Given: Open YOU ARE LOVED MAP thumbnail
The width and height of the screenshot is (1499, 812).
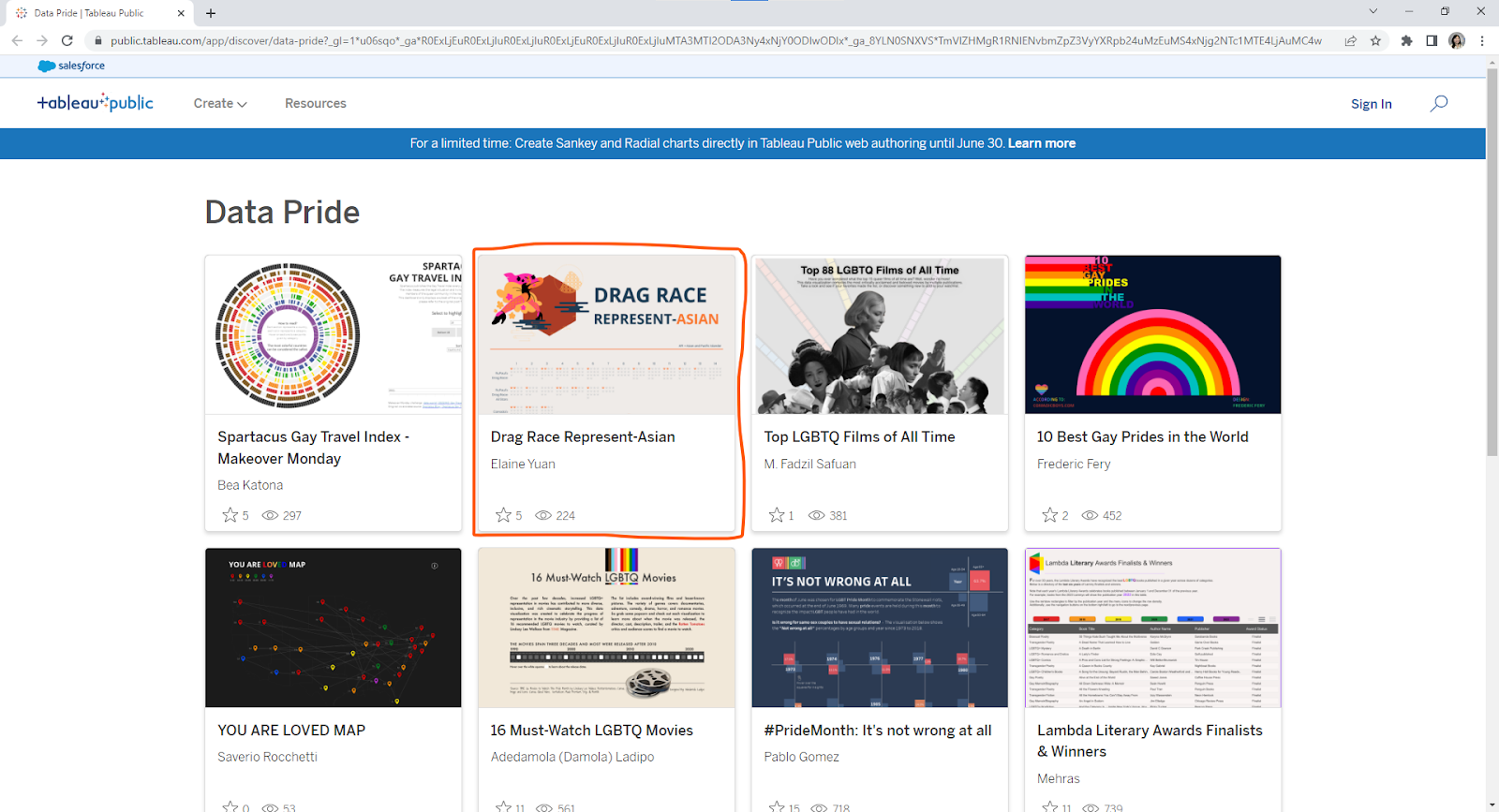Looking at the screenshot, I should pyautogui.click(x=334, y=627).
